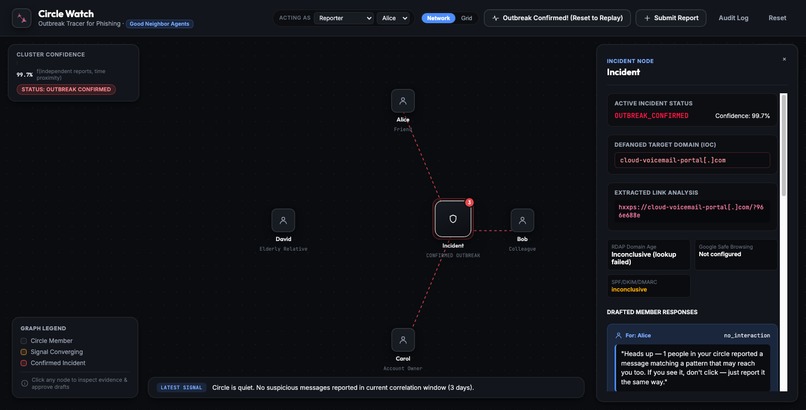The height and width of the screenshot is (410, 806).
Task: Click the Reset link
Action: click(777, 18)
